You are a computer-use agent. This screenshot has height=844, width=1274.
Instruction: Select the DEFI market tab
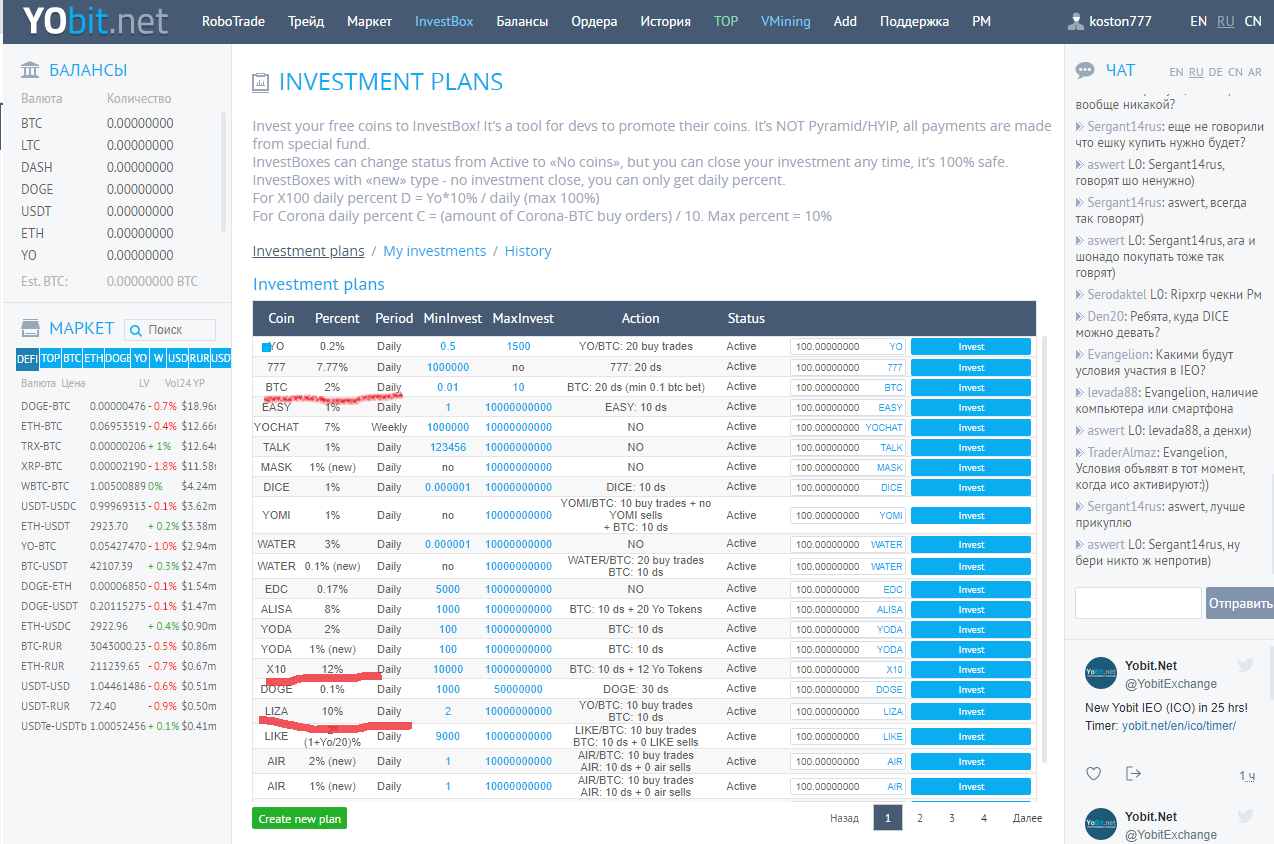pyautogui.click(x=27, y=358)
